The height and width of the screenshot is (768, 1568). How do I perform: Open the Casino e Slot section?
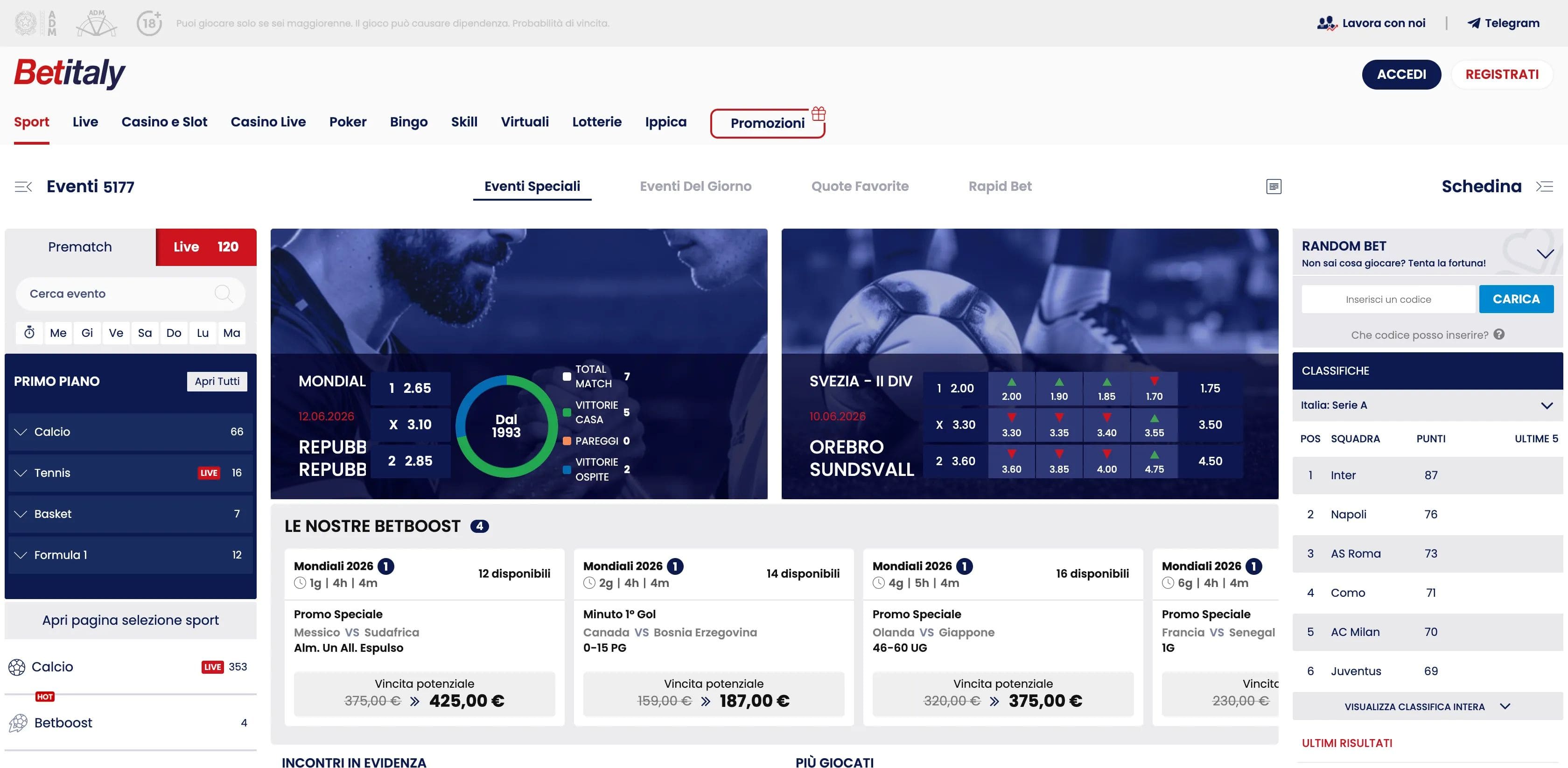164,122
